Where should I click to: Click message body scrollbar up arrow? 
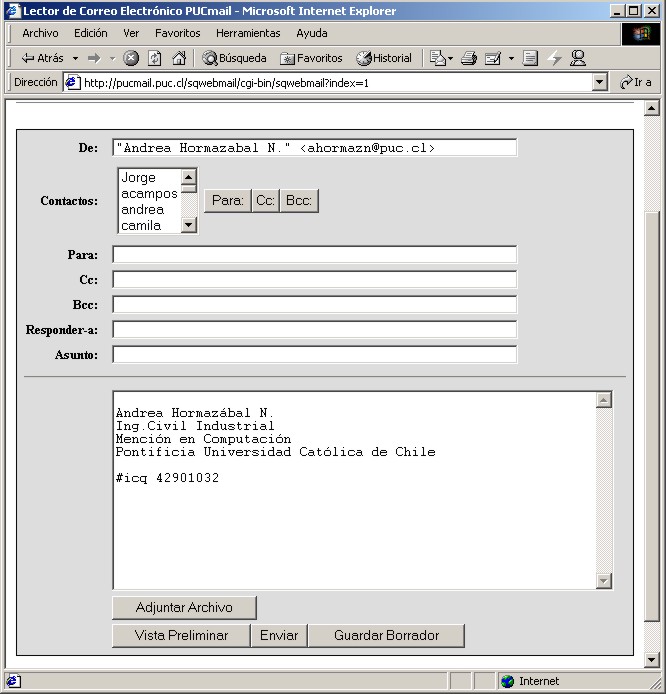coord(604,400)
